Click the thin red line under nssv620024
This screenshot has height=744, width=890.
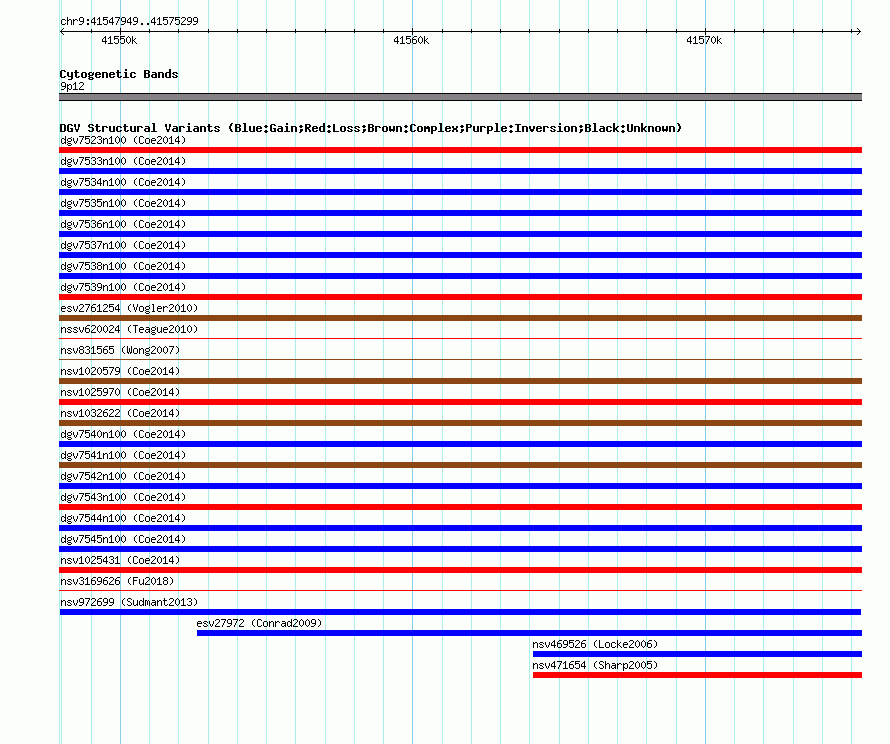tap(460, 338)
